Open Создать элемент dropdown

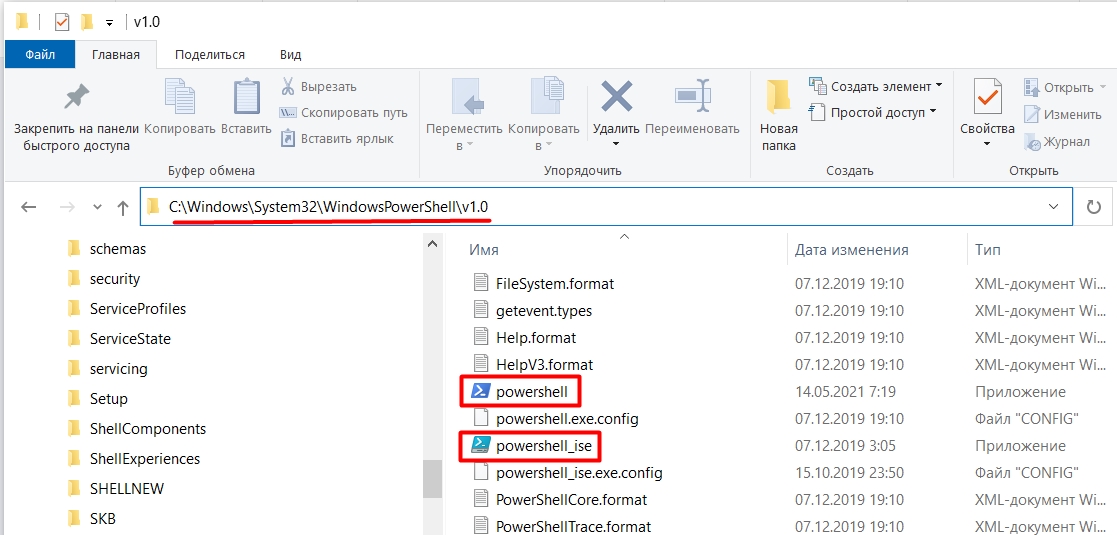[x=876, y=86]
